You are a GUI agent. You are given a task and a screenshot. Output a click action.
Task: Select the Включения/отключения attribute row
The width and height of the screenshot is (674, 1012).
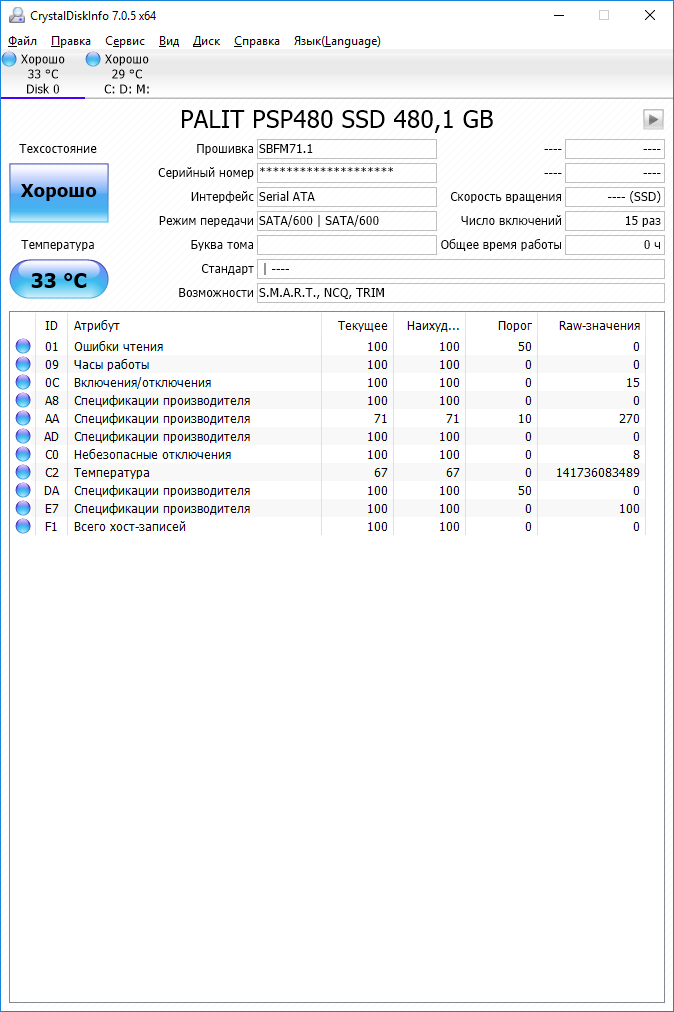[328, 382]
